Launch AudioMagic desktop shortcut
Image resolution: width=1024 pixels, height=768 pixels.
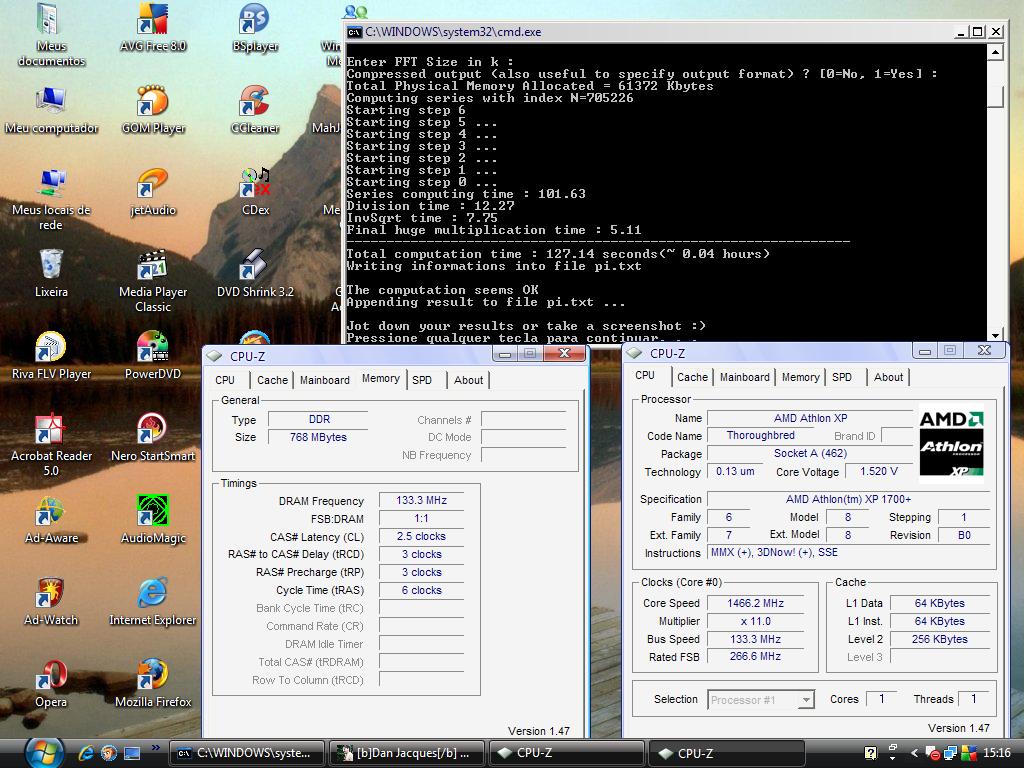pos(153,520)
